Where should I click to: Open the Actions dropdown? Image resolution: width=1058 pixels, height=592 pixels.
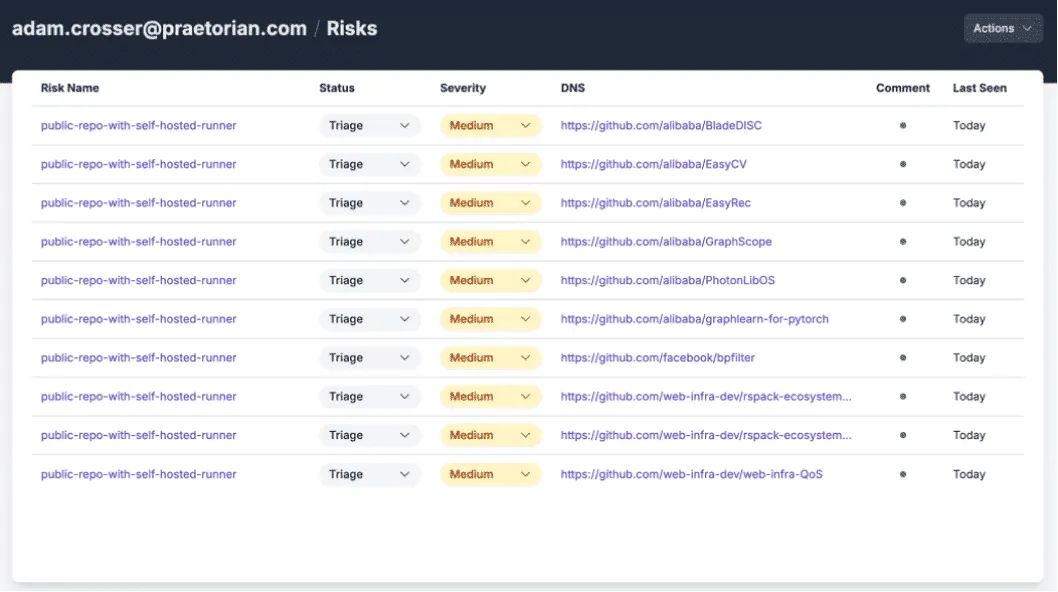pyautogui.click(x=1001, y=27)
